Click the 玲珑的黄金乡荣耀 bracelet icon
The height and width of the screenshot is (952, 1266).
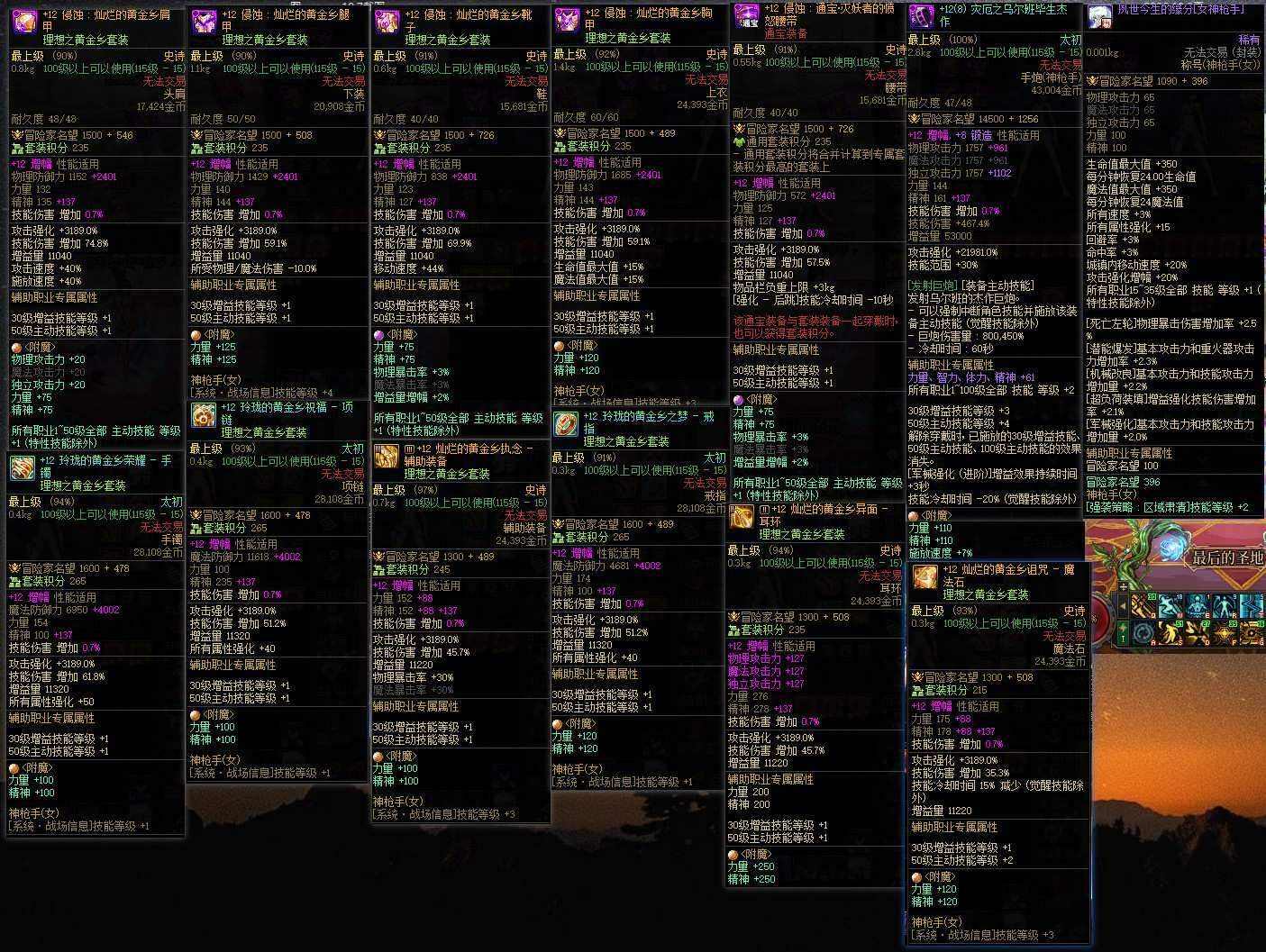(x=23, y=467)
